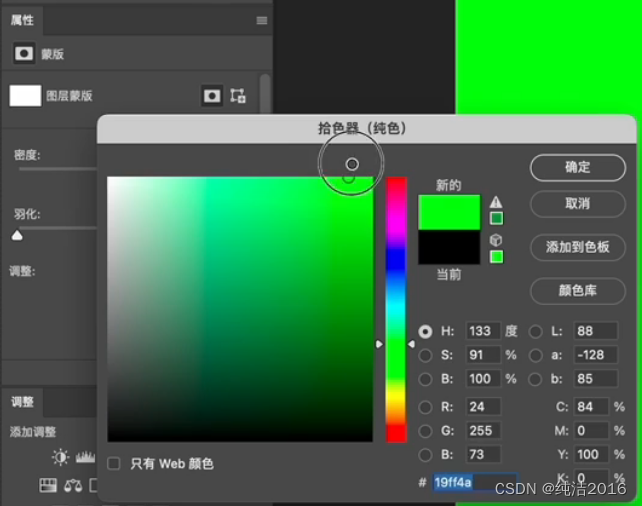Open the Properties panel menu icon

point(262,20)
